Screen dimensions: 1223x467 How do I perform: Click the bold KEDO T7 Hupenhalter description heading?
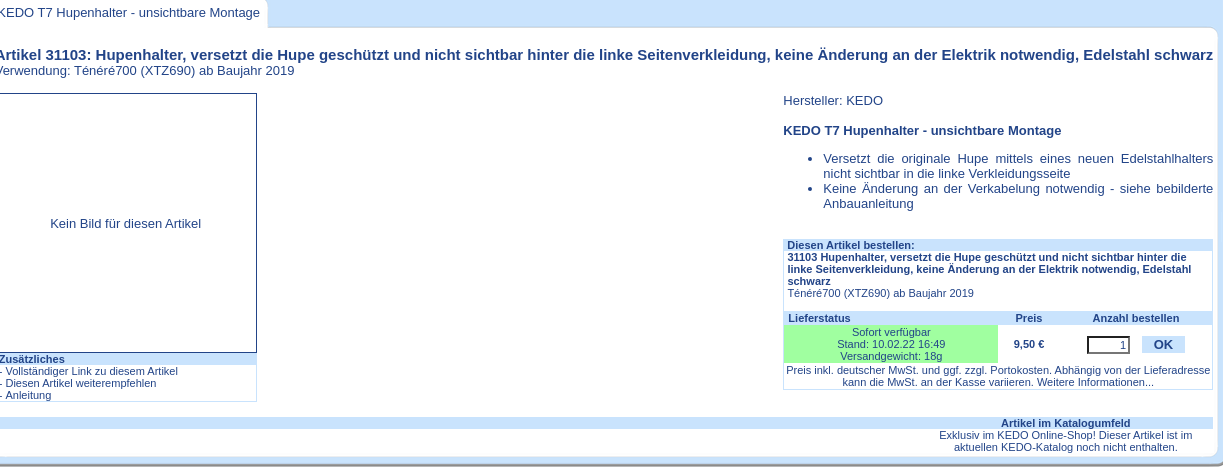922,130
